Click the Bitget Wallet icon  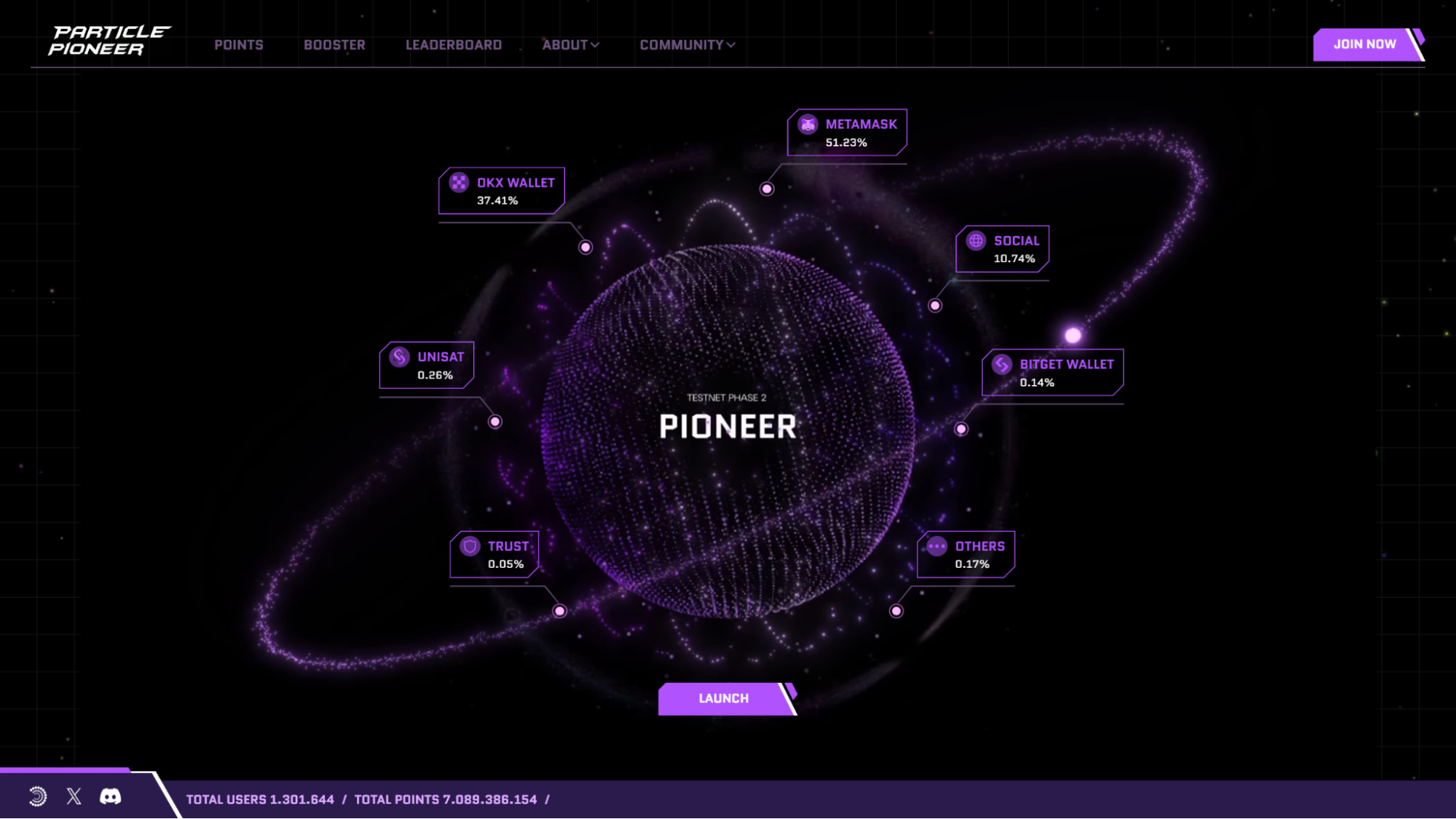(1002, 364)
